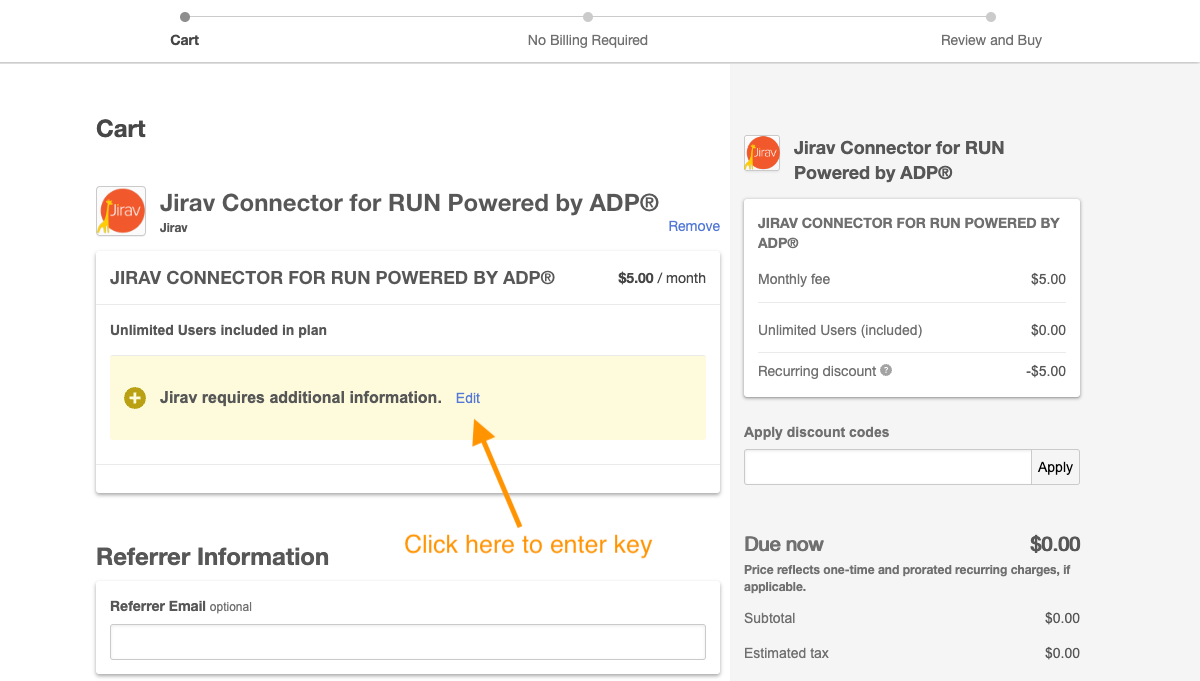Click the Jirav logo icon in the cart item
The width and height of the screenshot is (1200, 681).
[x=120, y=210]
